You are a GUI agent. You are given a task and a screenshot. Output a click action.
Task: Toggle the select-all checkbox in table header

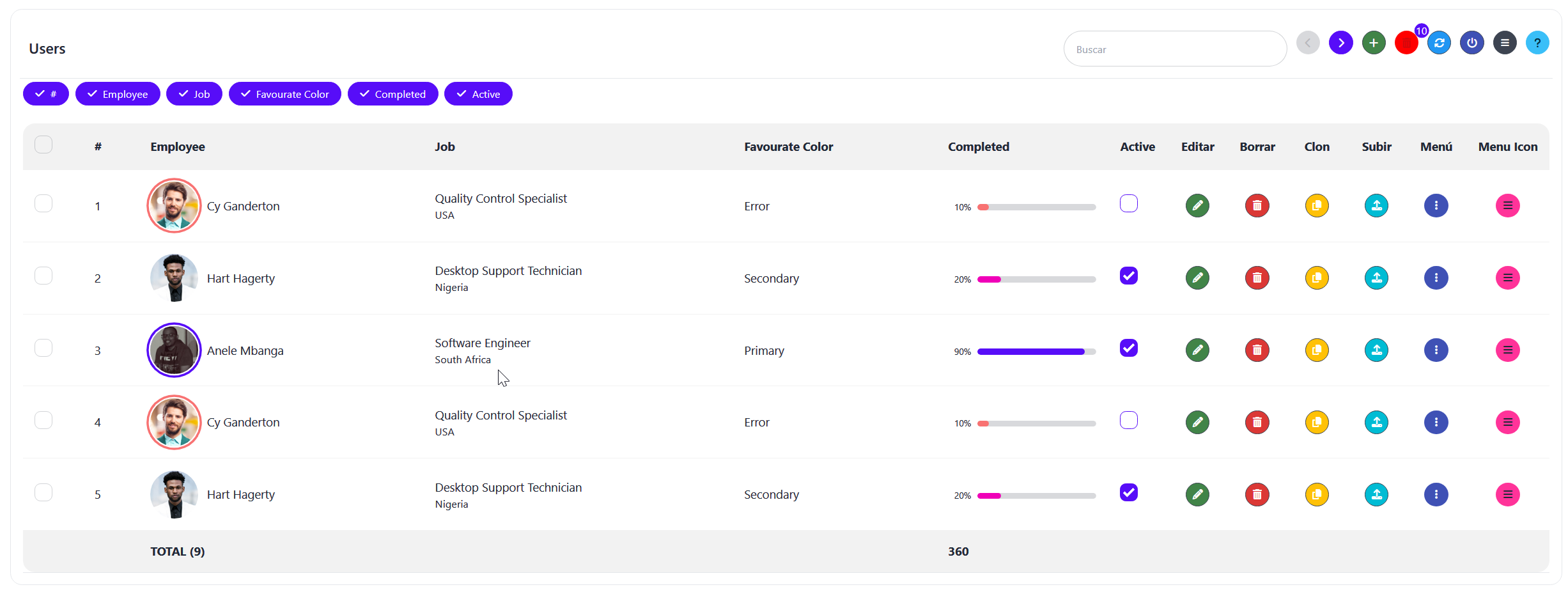43,145
